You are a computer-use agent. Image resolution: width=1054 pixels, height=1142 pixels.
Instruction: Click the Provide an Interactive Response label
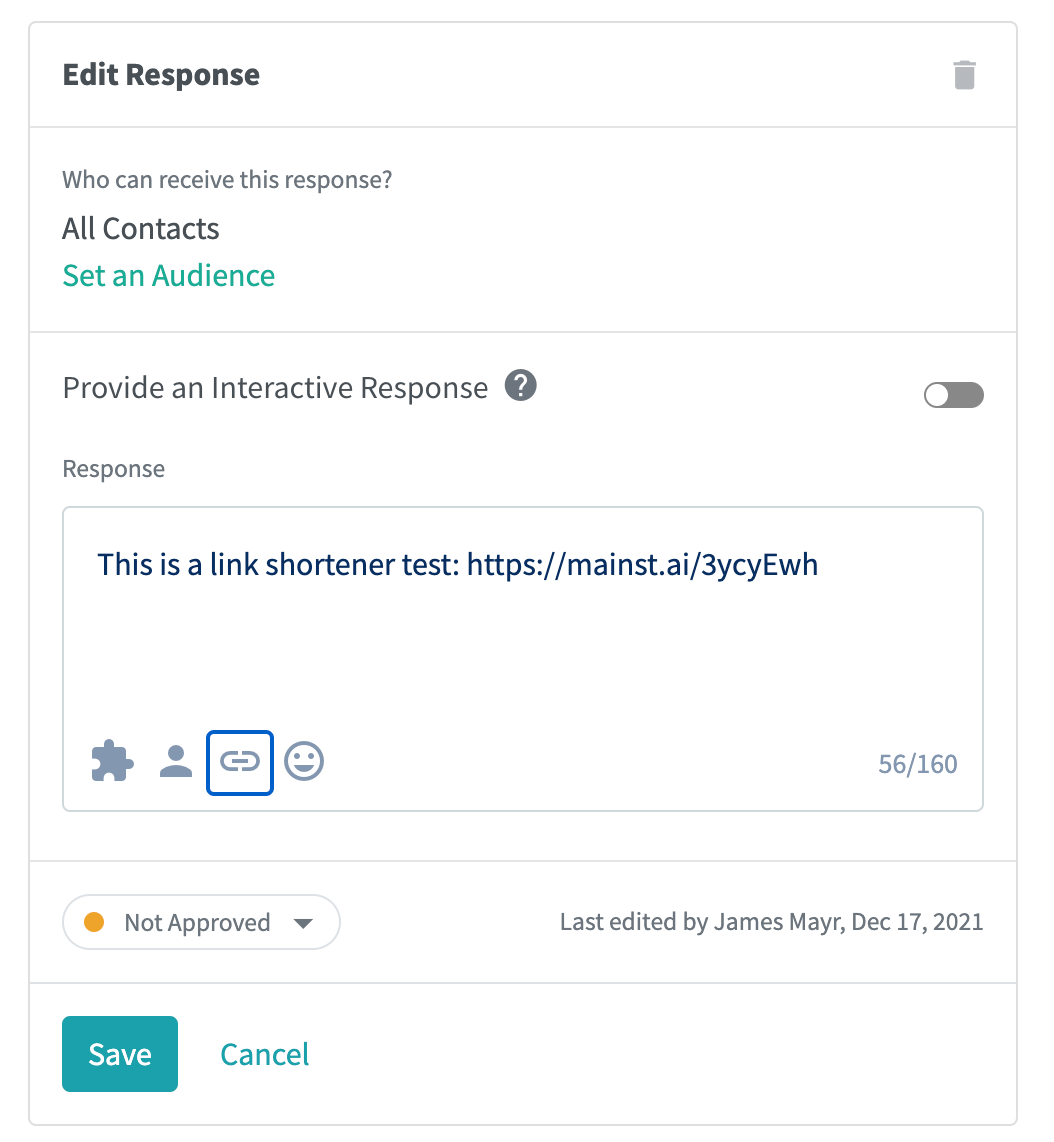coord(275,388)
